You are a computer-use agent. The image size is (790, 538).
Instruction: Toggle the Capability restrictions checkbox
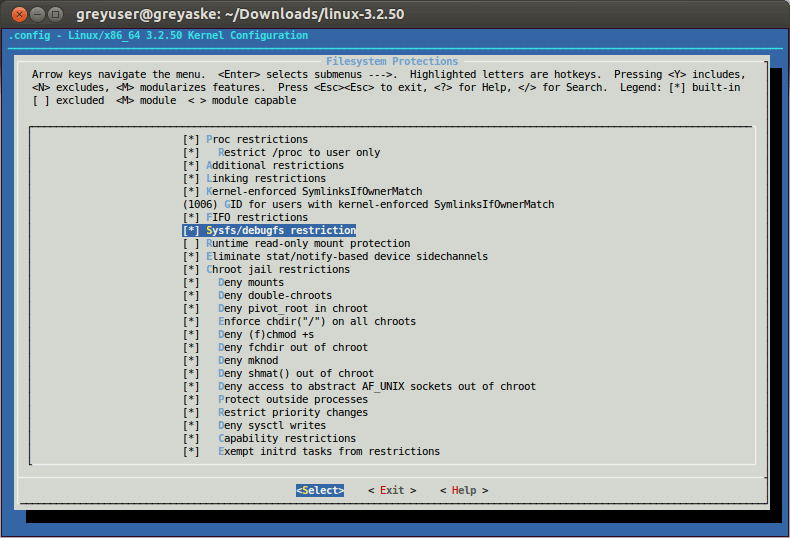tap(191, 439)
